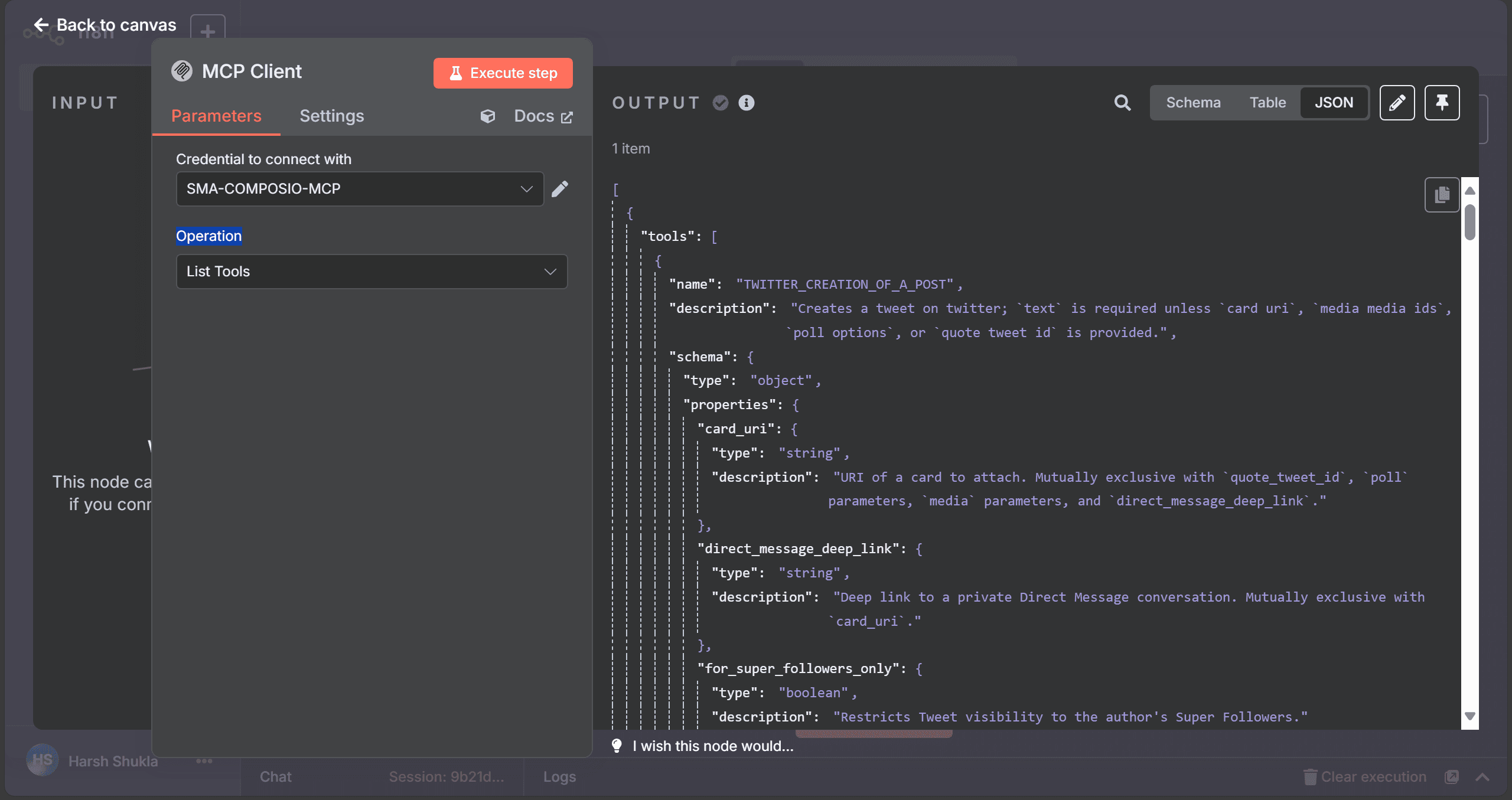Click the Execute step button

(503, 73)
